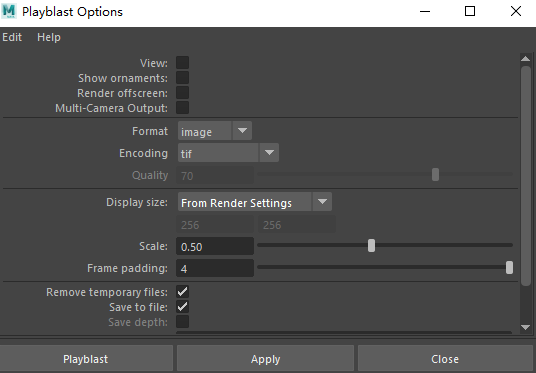Disable the Save to file checkbox
The height and width of the screenshot is (373, 536).
click(x=183, y=307)
